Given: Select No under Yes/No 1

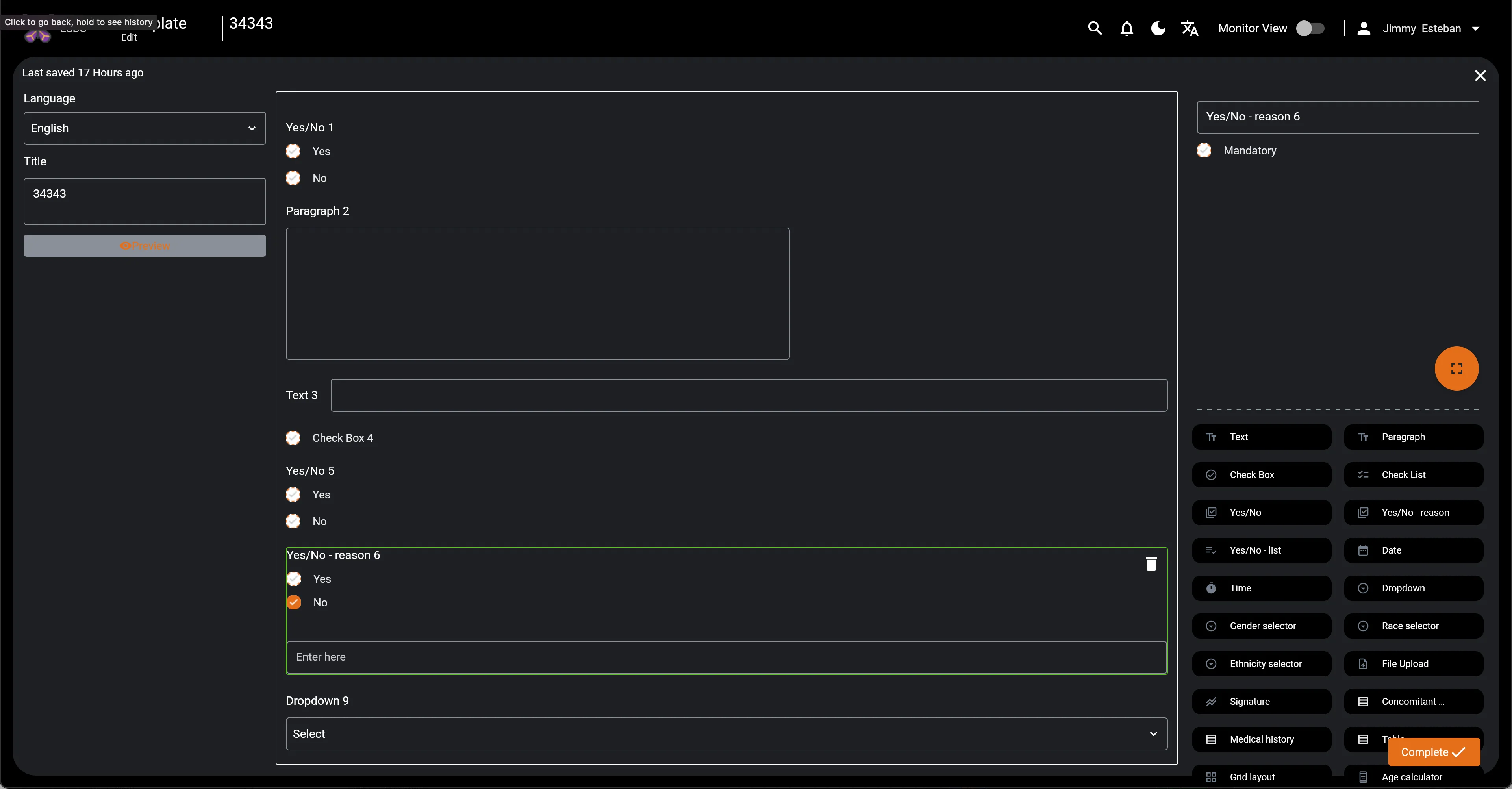Looking at the screenshot, I should click(x=293, y=178).
